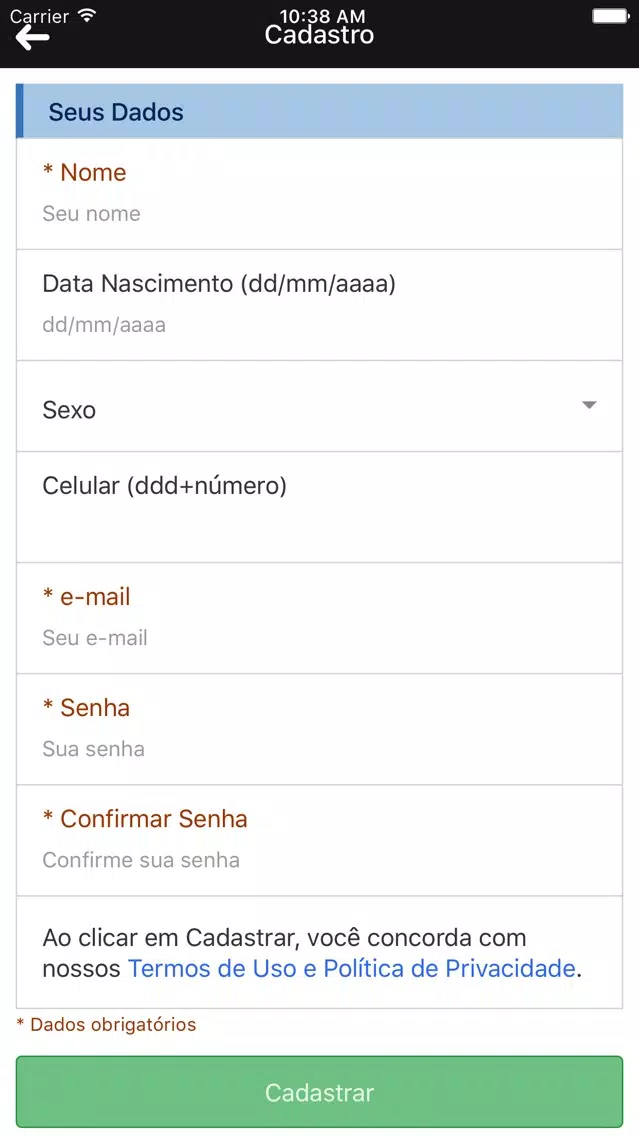Screen dimensions: 639x1136
Task: Focus the Seu e-mail field
Action: [x=320, y=638]
